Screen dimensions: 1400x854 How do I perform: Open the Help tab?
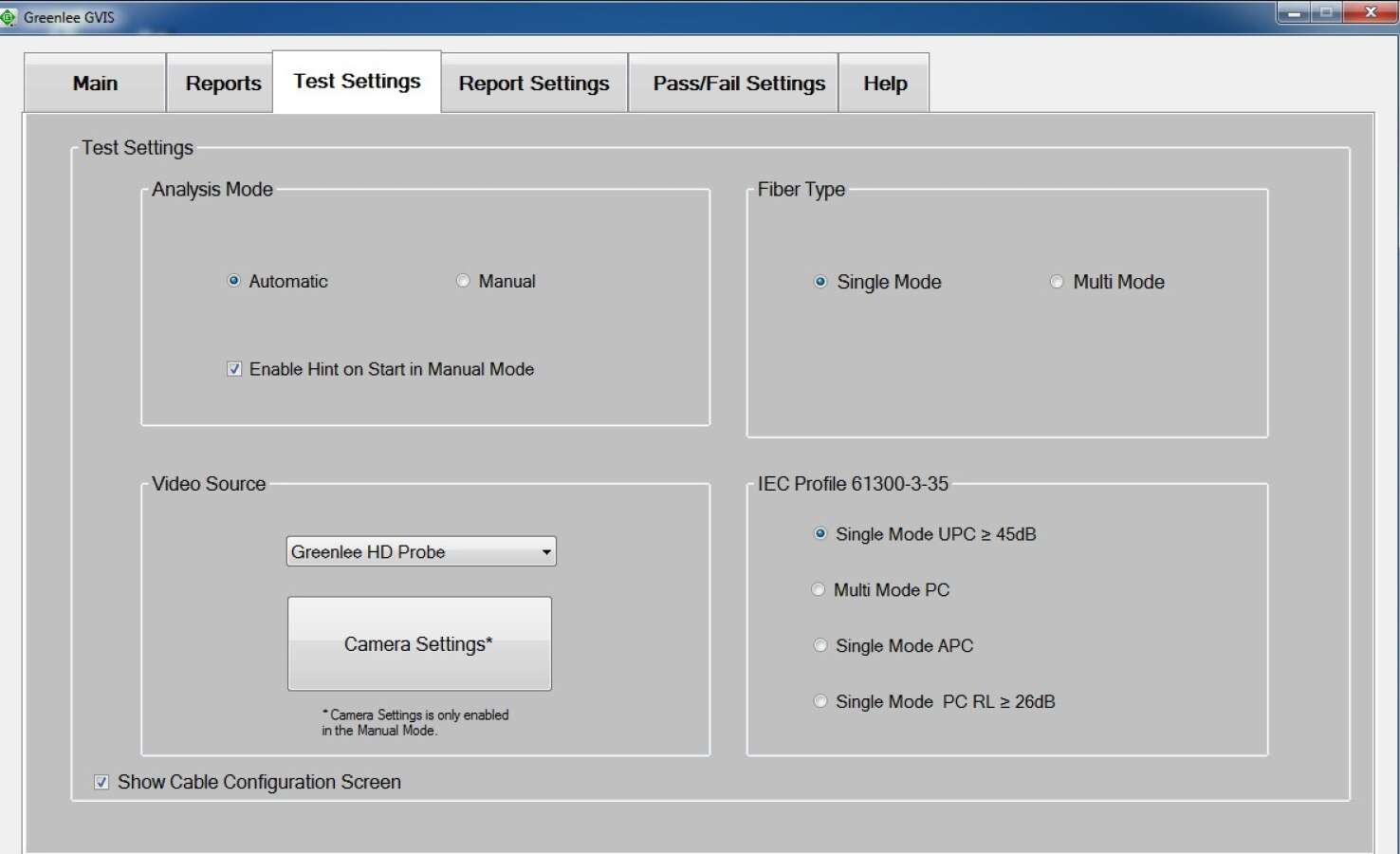[x=885, y=84]
